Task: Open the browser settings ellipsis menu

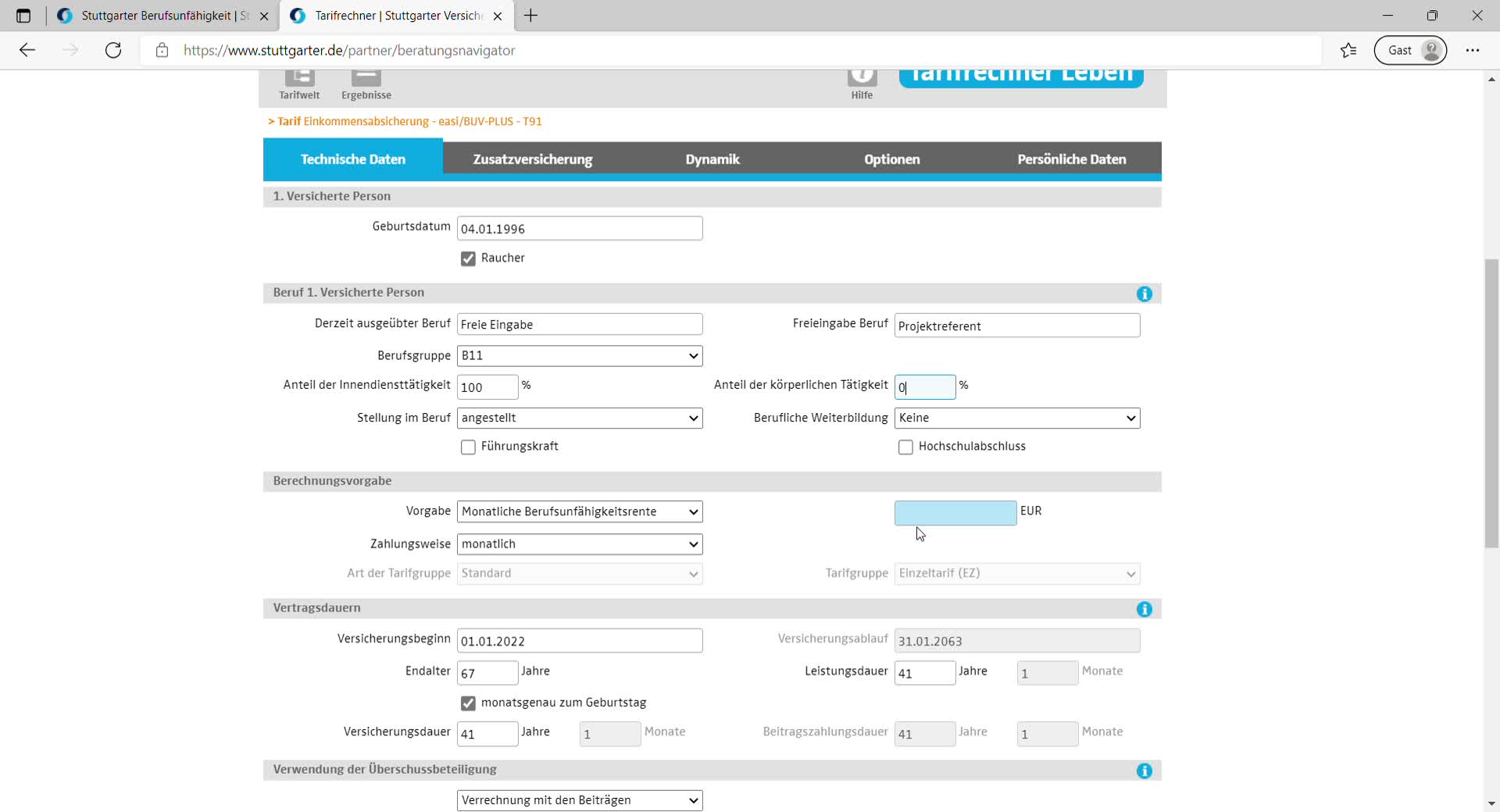Action: coord(1472,51)
